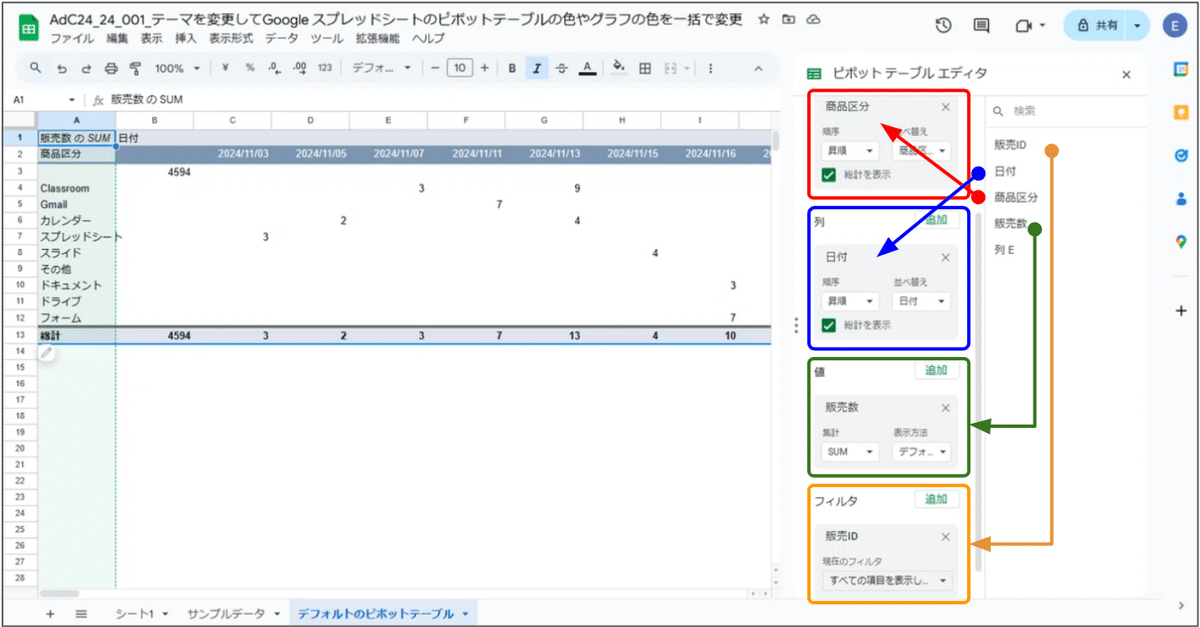
Task: Open the font family dropdown
Action: (382, 68)
